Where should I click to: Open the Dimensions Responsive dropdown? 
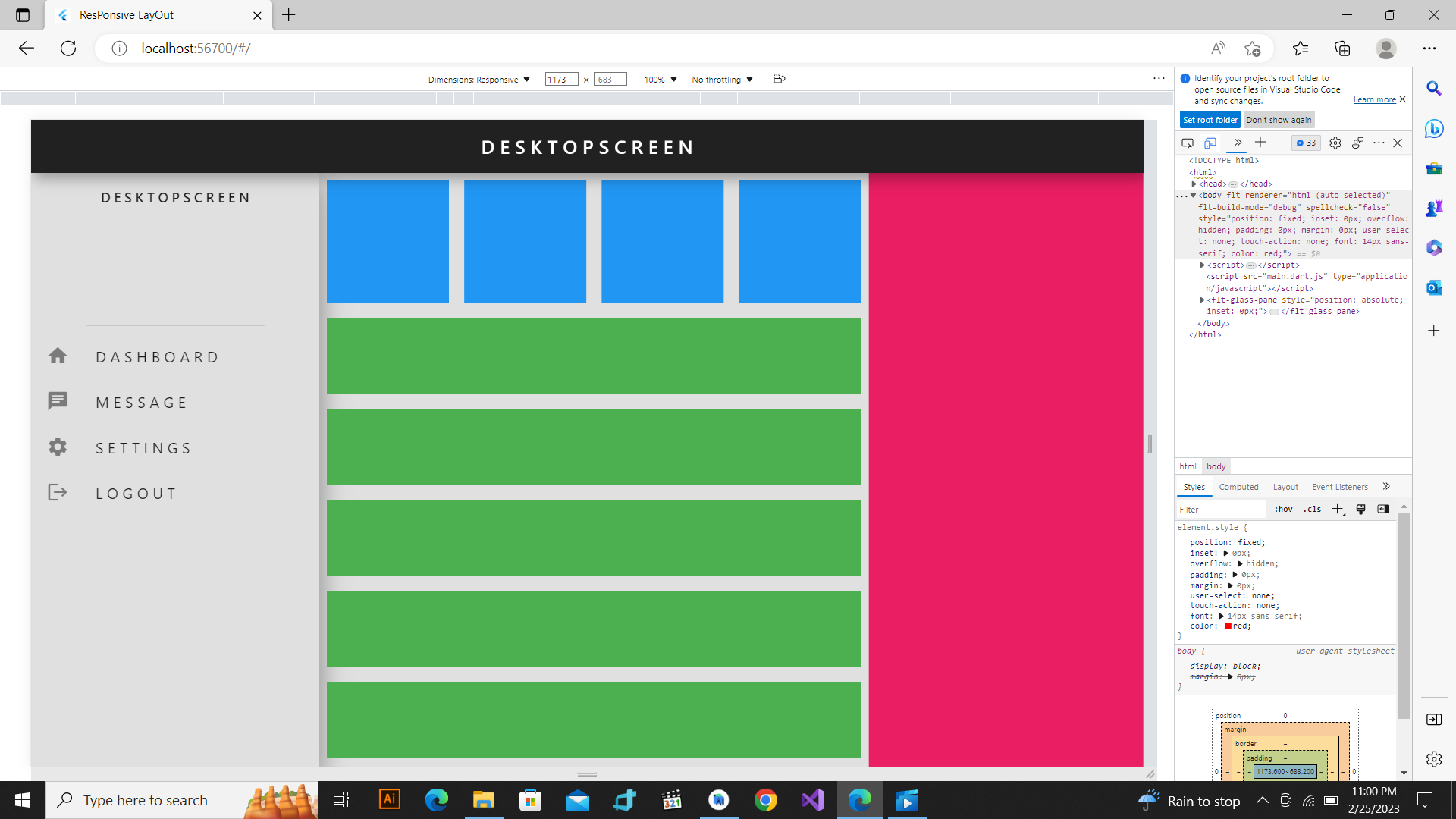click(x=479, y=80)
